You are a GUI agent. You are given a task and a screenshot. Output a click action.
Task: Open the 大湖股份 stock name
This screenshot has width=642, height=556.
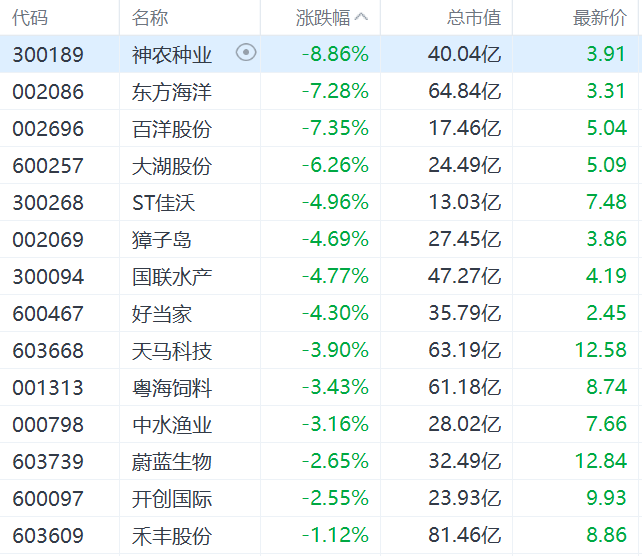point(172,166)
